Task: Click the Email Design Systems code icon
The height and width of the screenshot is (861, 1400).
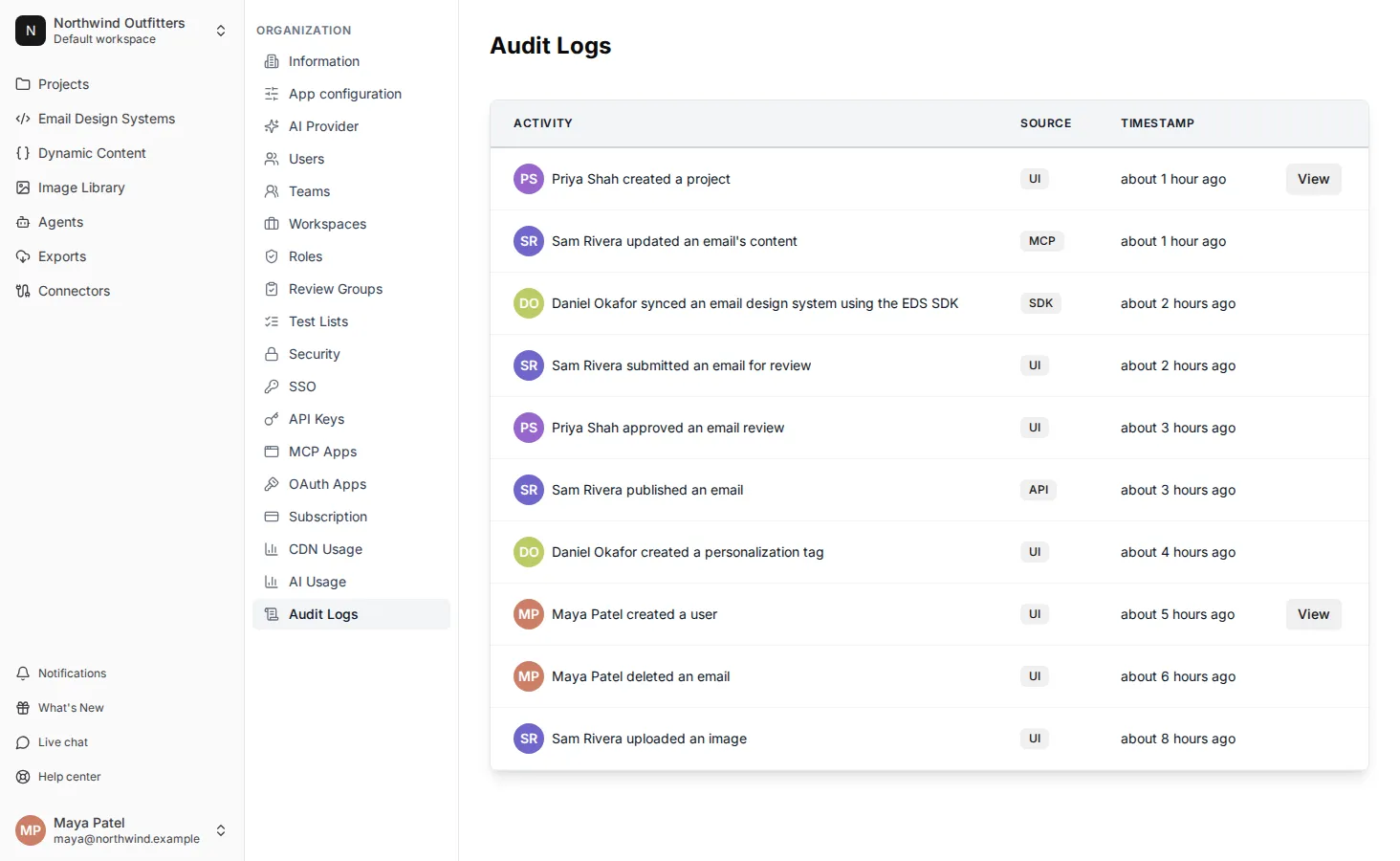Action: pos(23,119)
